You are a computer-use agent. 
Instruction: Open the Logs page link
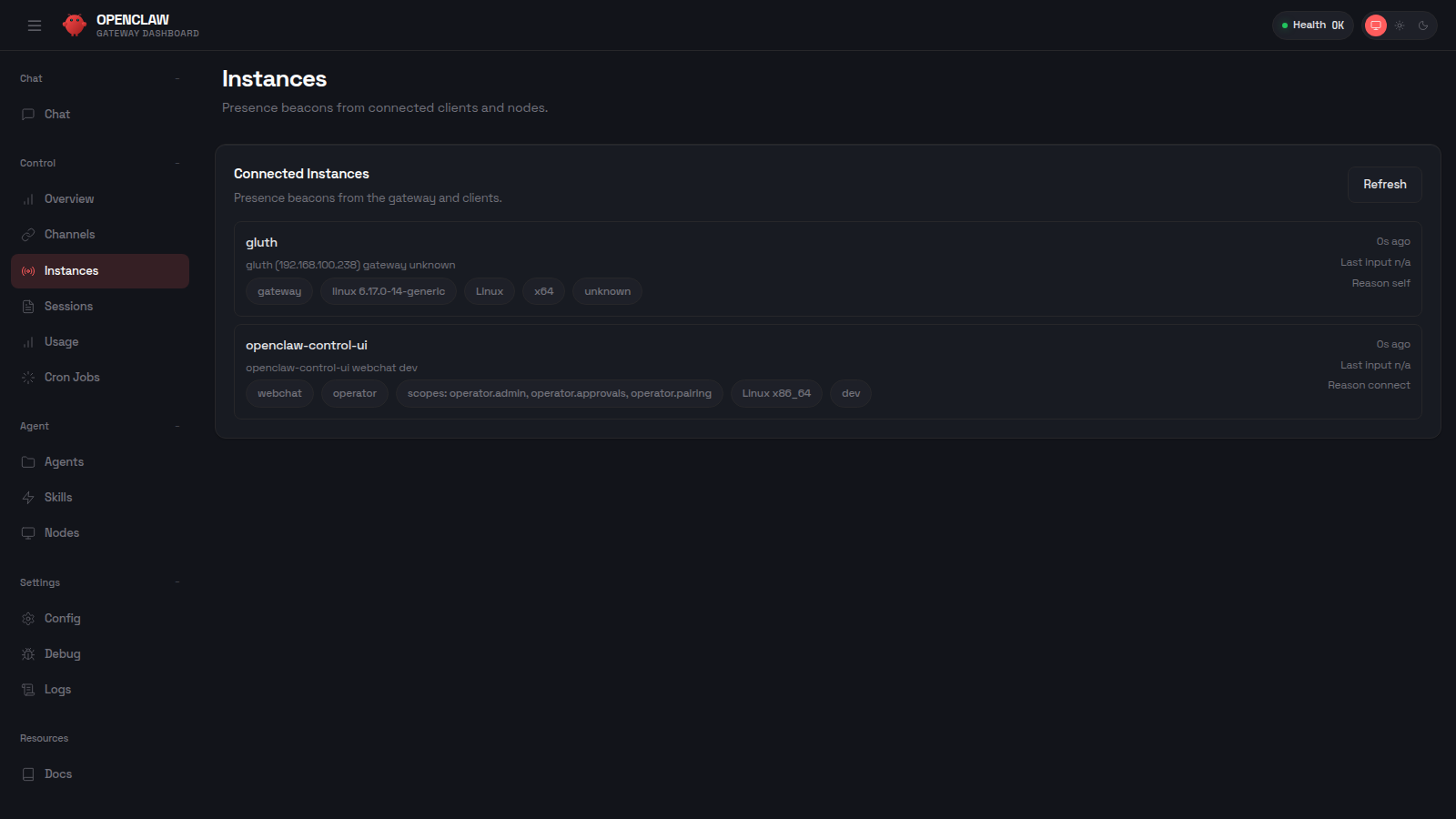[x=57, y=689]
